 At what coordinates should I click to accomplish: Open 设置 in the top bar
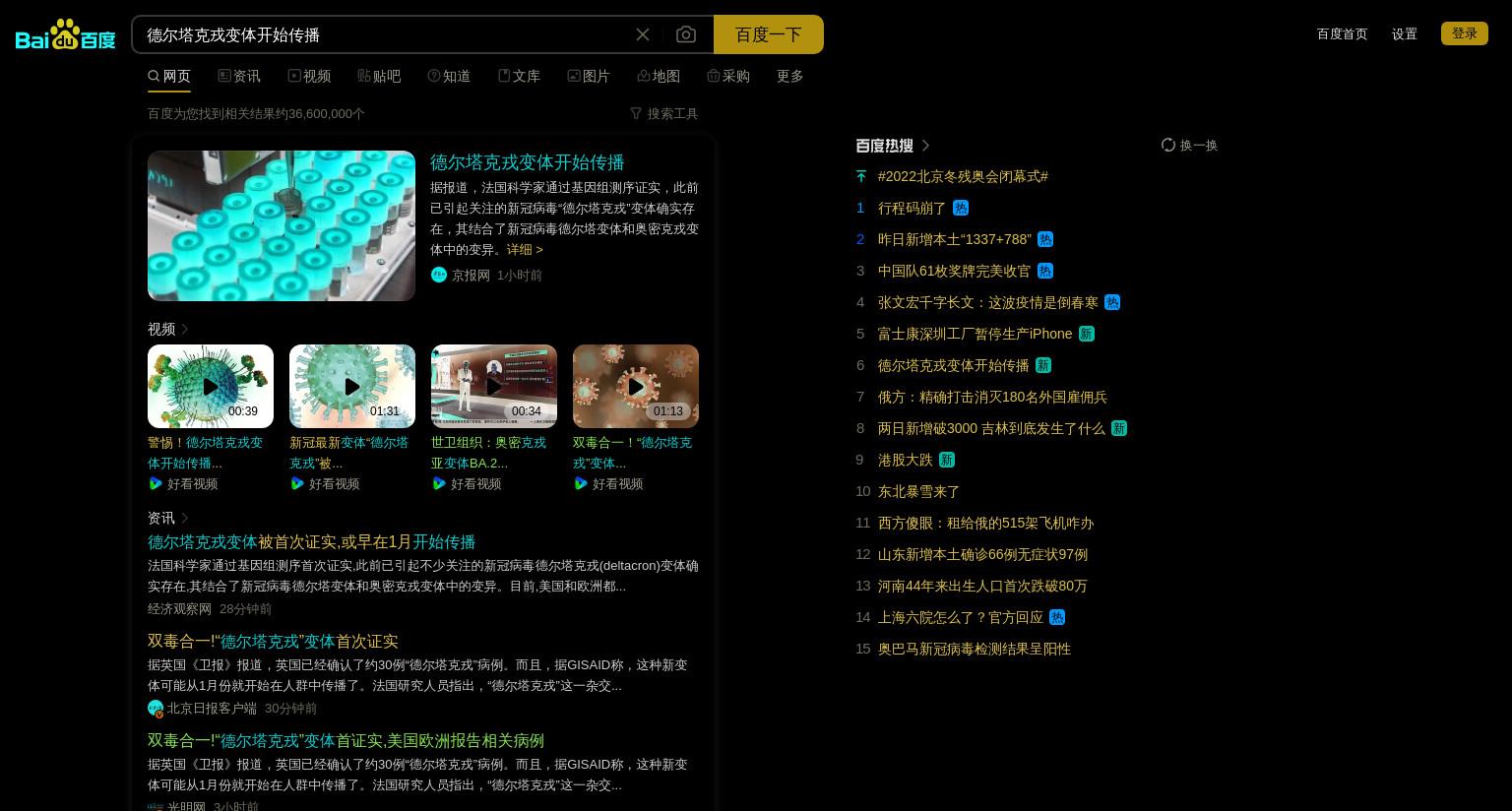point(1404,33)
